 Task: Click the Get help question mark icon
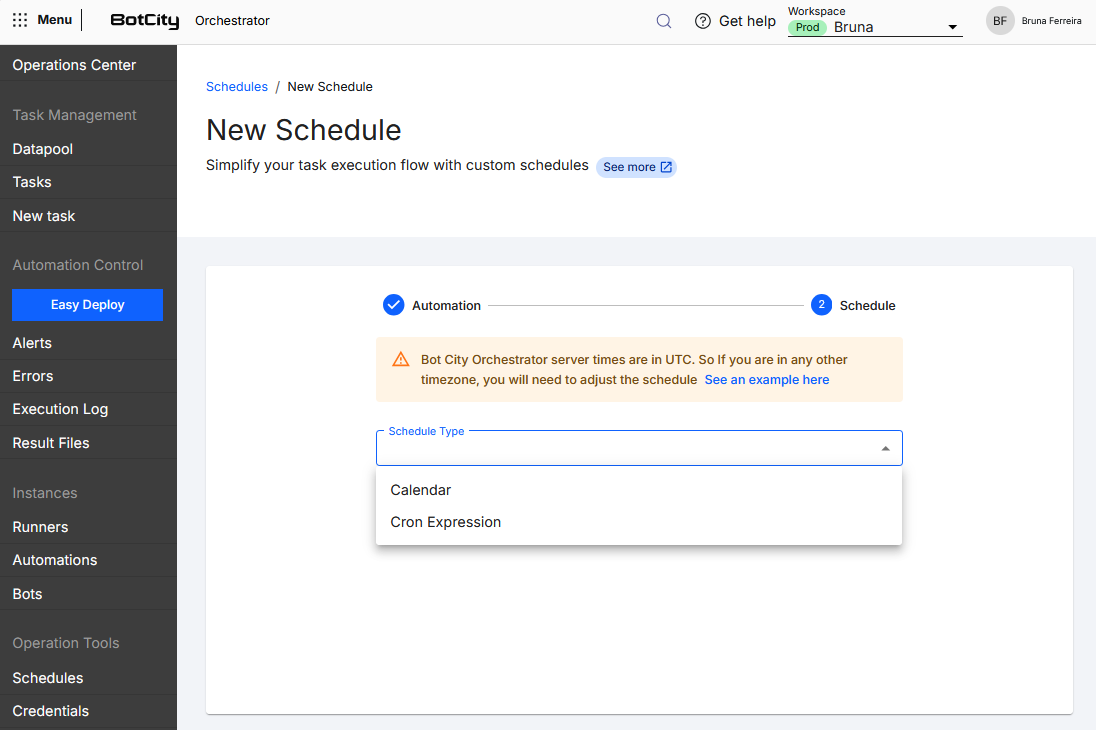click(702, 21)
